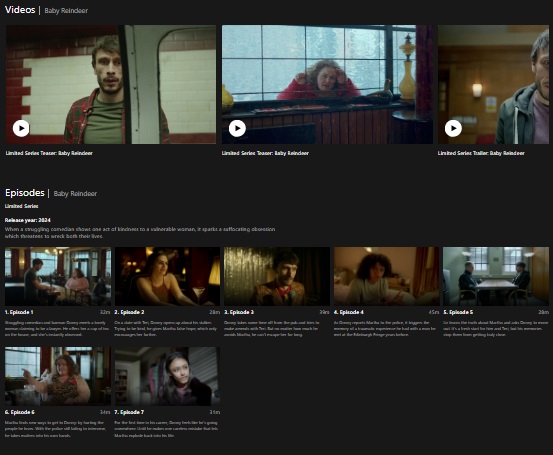Click the 'Episodes' section heading
Image resolution: width=553 pixels, height=455 pixels.
point(25,193)
